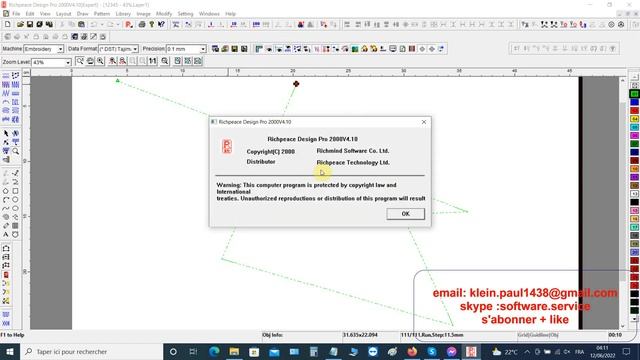
Task: Click the first magnifier icon beside Zoom Level
Action: click(80, 61)
